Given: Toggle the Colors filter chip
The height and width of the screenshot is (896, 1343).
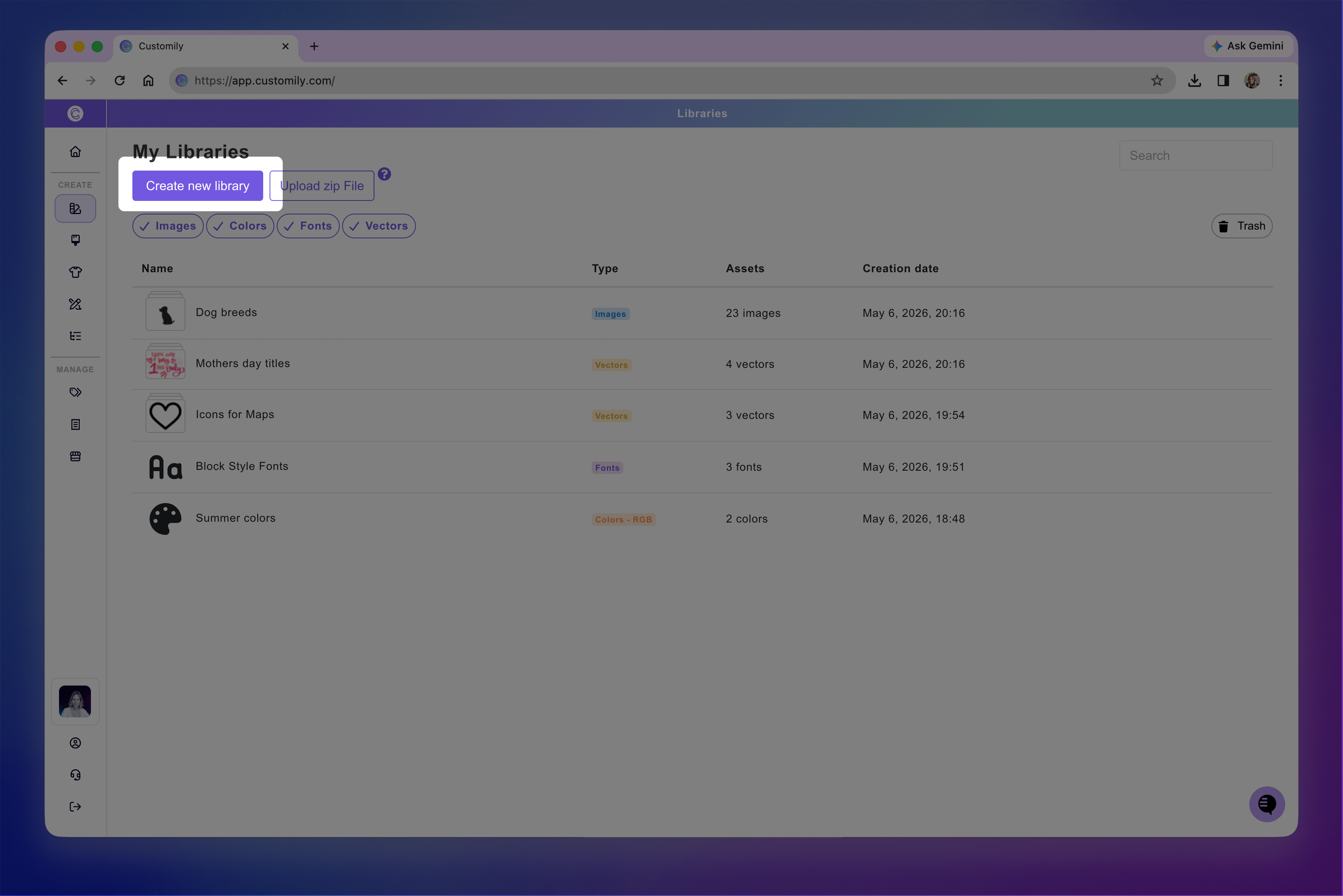Looking at the screenshot, I should (x=240, y=226).
